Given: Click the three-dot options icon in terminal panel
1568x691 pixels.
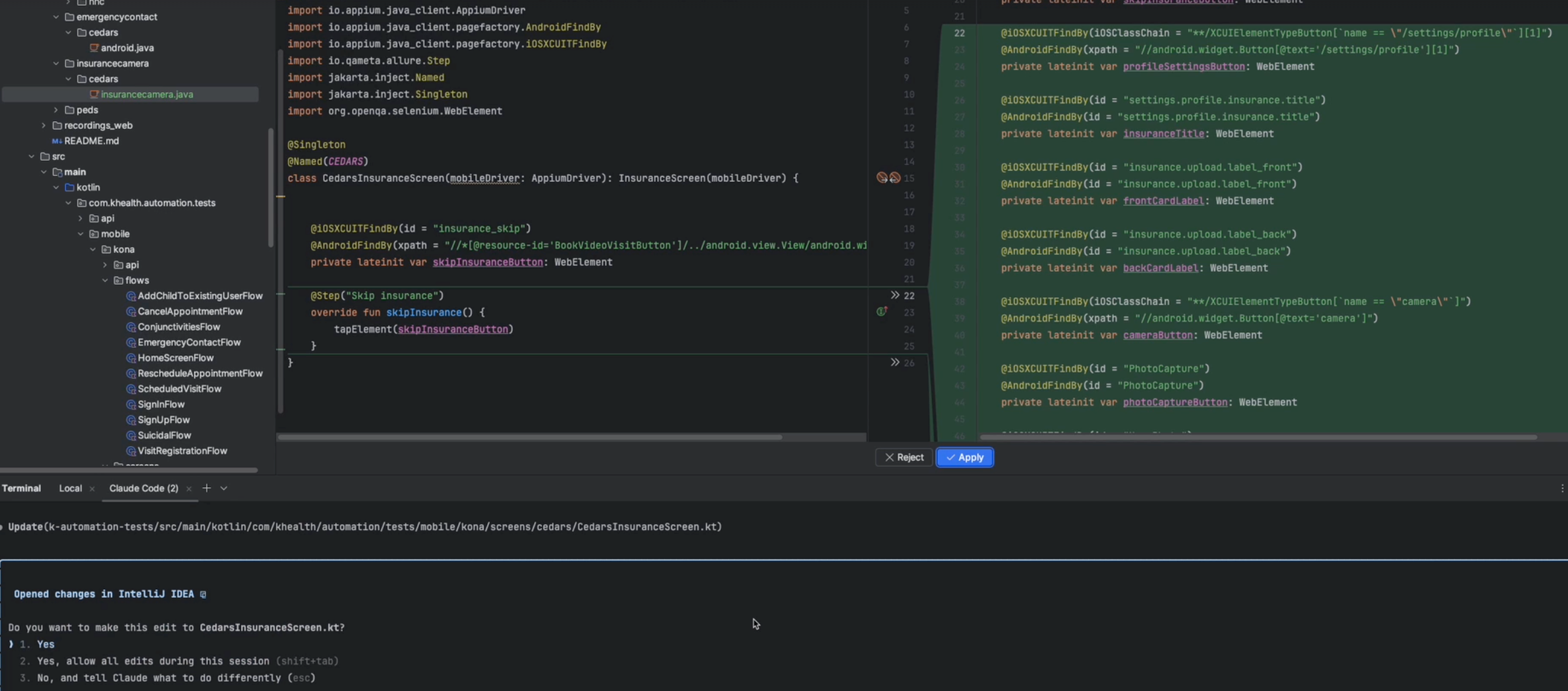Looking at the screenshot, I should pyautogui.click(x=1562, y=488).
